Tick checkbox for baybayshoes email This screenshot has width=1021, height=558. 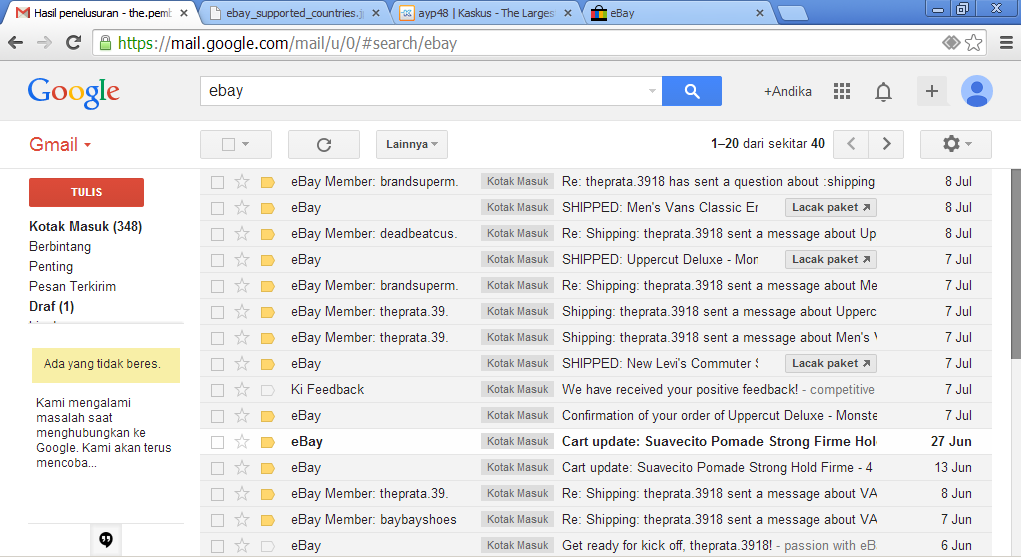pyautogui.click(x=217, y=521)
